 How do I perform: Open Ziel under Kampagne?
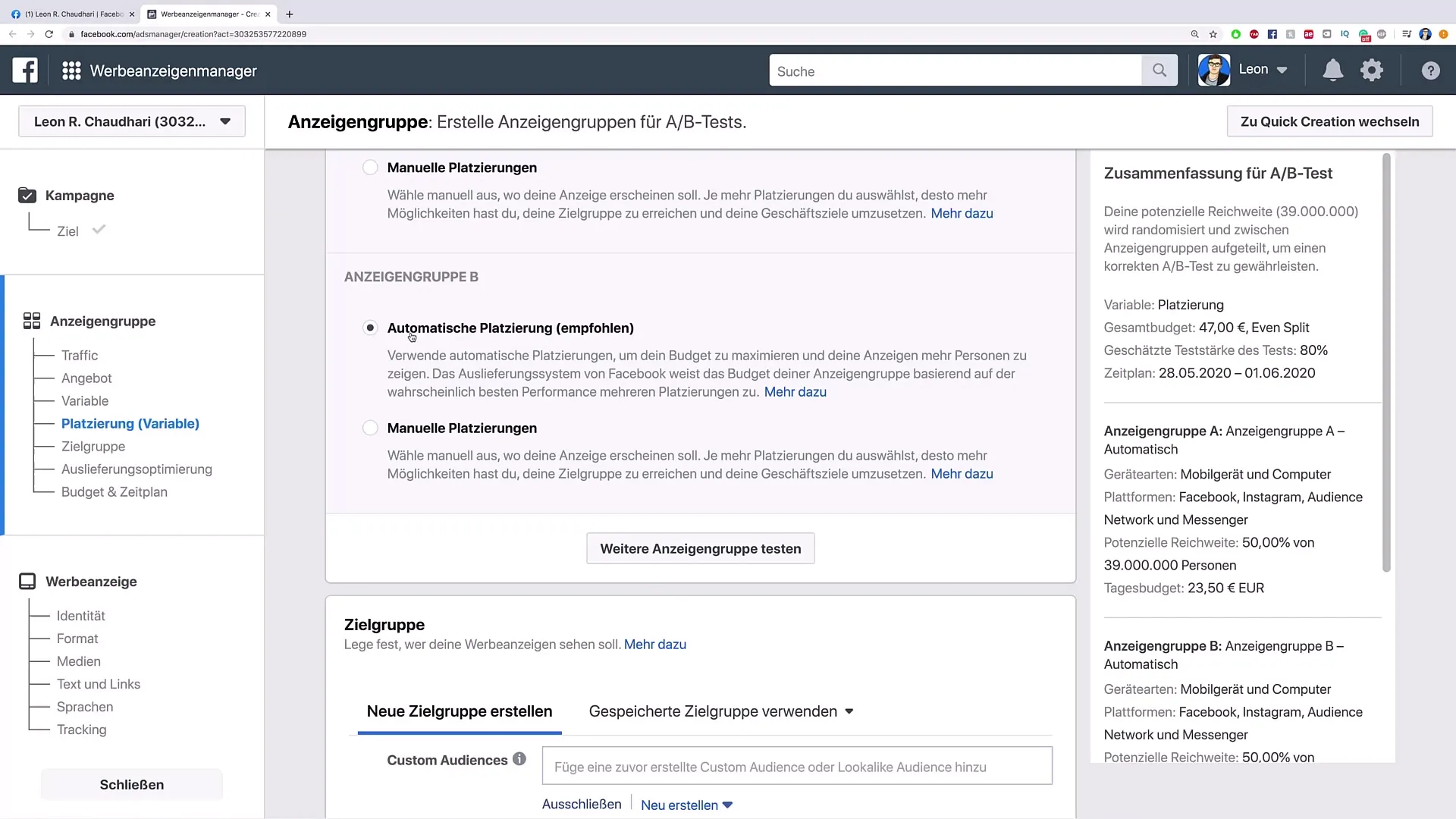(67, 231)
